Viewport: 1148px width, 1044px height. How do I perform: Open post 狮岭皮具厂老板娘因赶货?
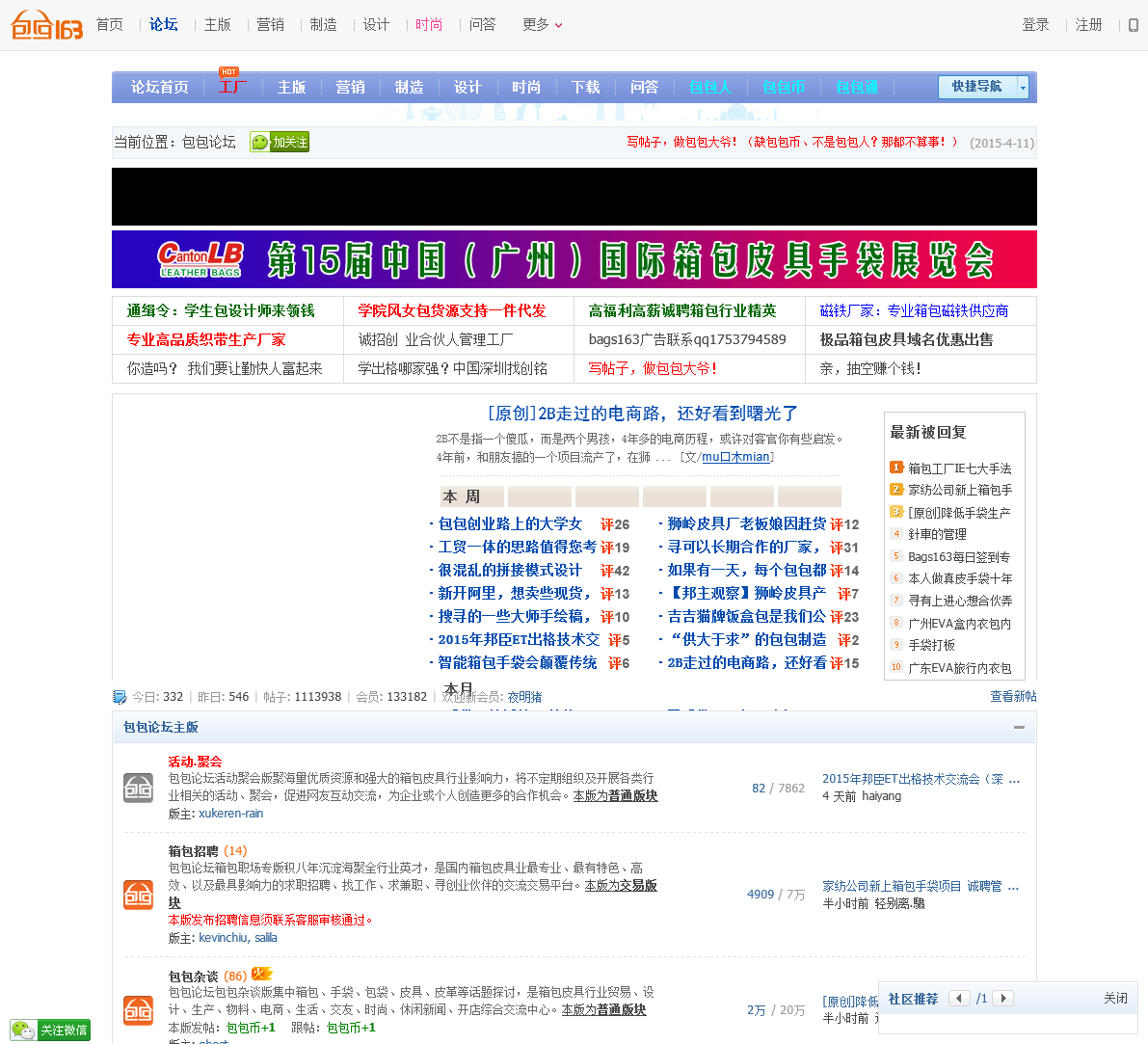(x=746, y=523)
